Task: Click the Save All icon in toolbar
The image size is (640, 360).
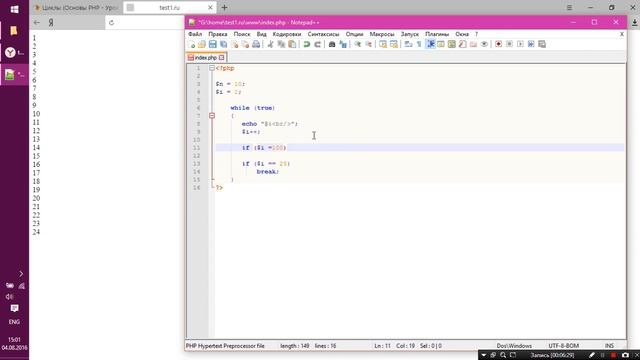Action: tap(224, 44)
